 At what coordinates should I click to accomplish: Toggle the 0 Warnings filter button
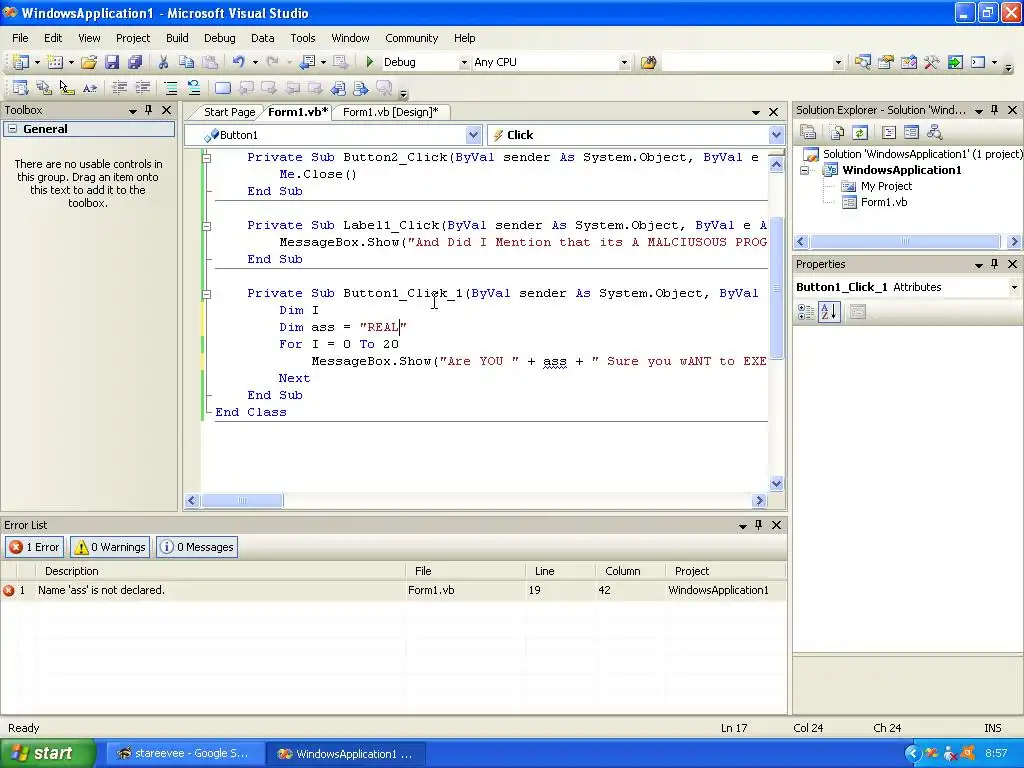click(110, 547)
